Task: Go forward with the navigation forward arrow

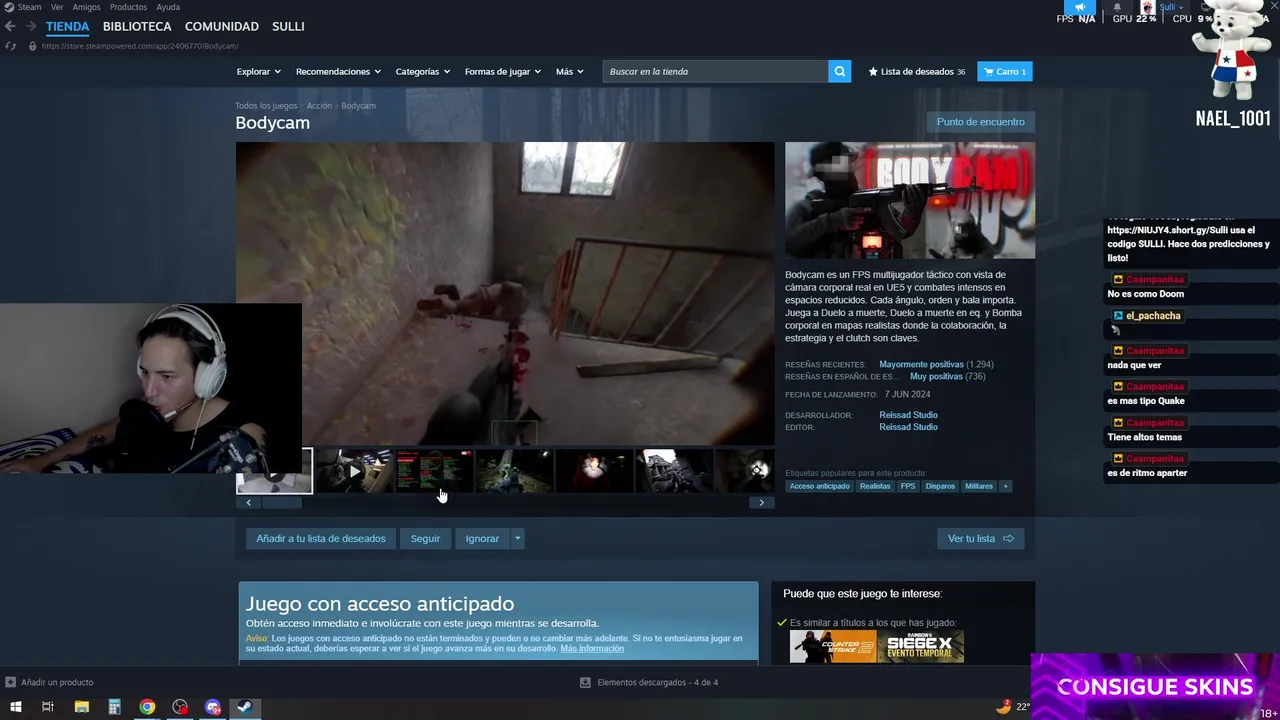Action: (31, 26)
